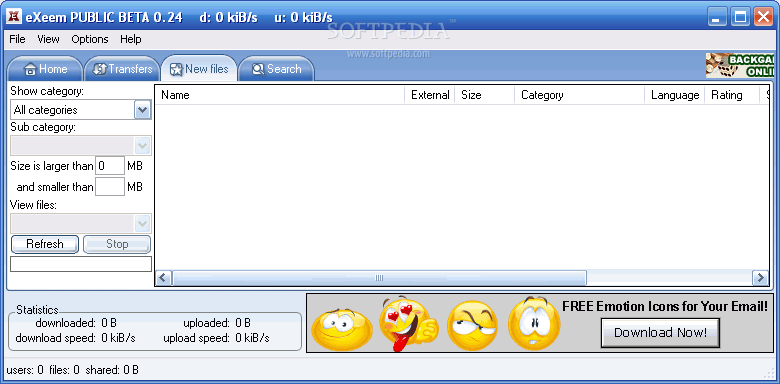Sort by the Name column header
The width and height of the screenshot is (780, 384).
281,95
